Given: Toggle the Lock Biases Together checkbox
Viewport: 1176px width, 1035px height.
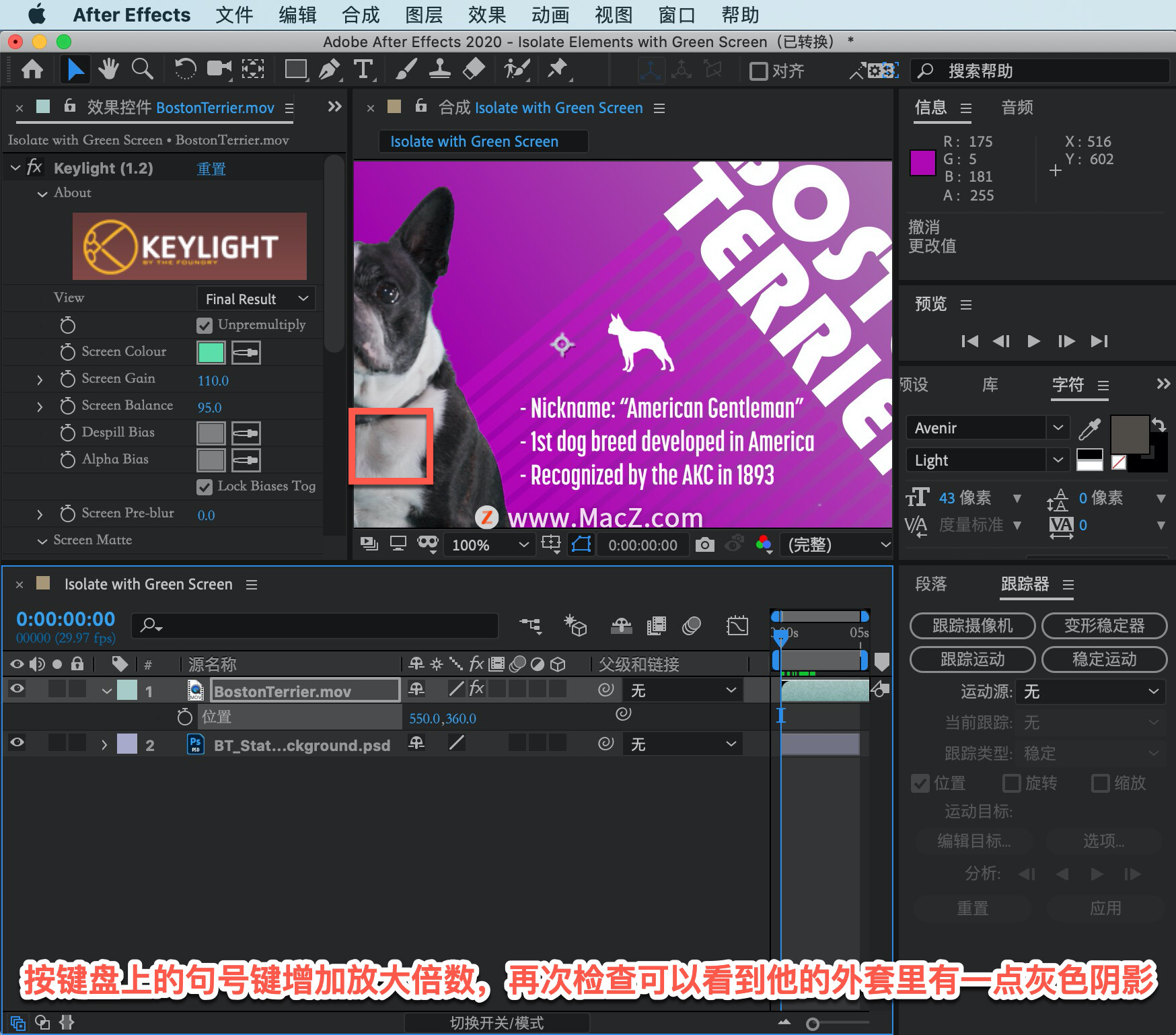Looking at the screenshot, I should tap(205, 487).
